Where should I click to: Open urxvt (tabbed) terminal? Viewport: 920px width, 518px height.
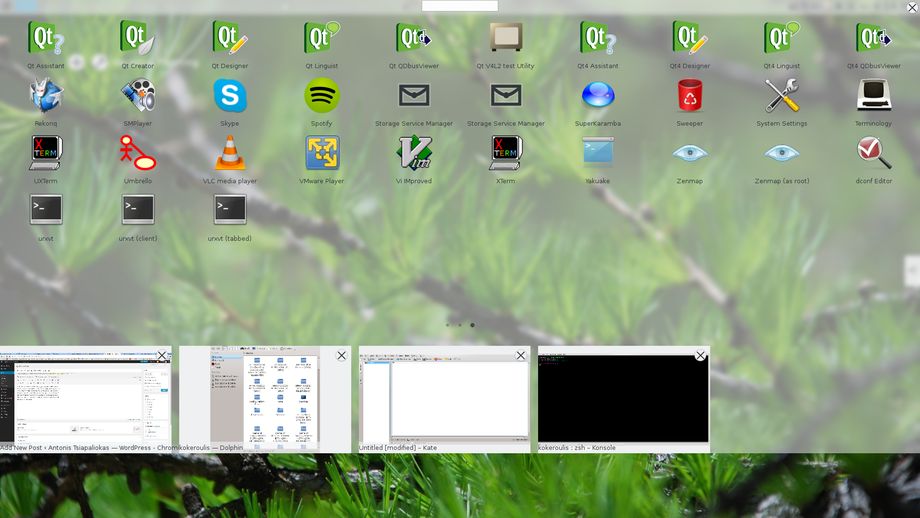point(230,210)
